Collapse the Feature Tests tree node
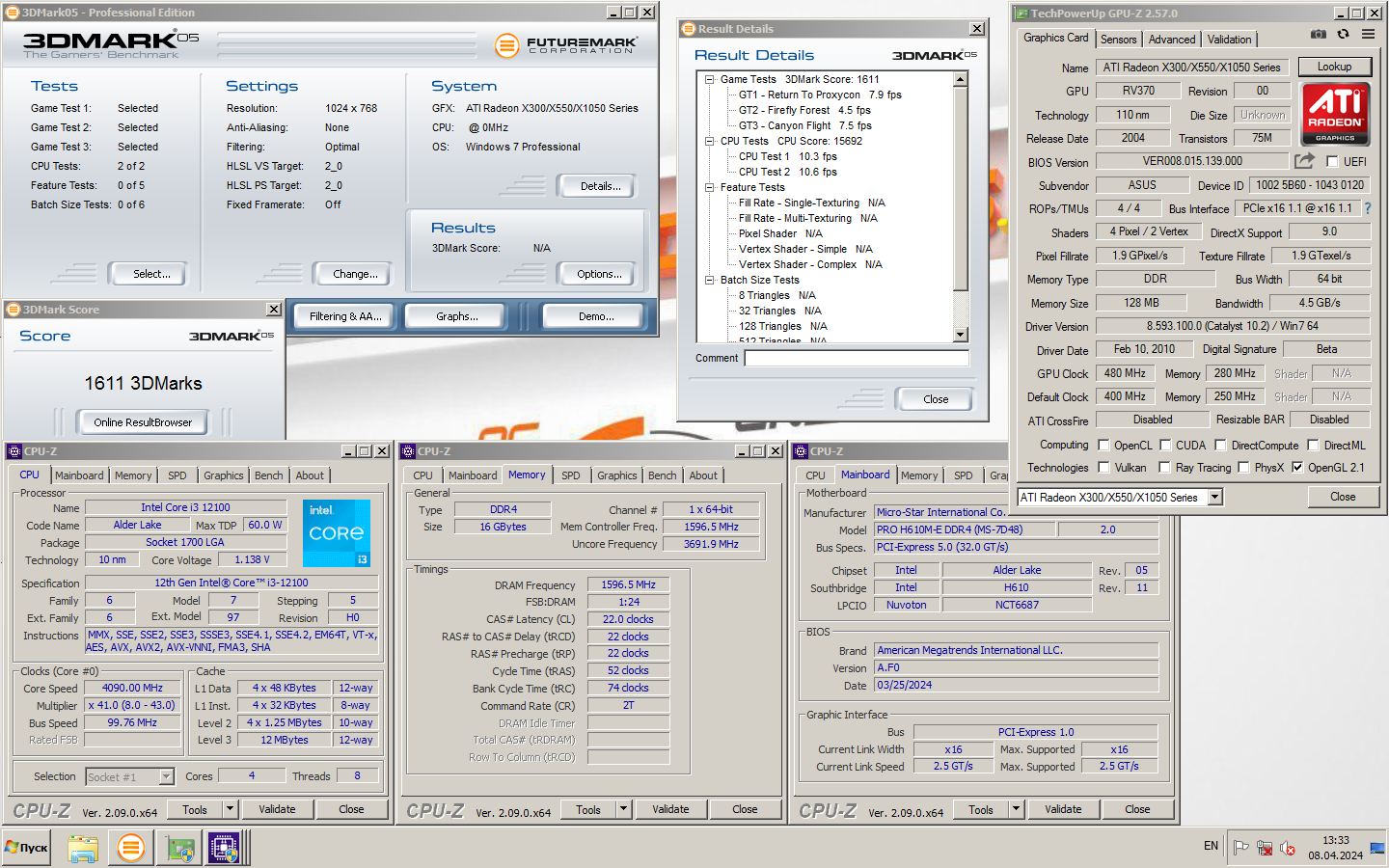 coord(709,187)
